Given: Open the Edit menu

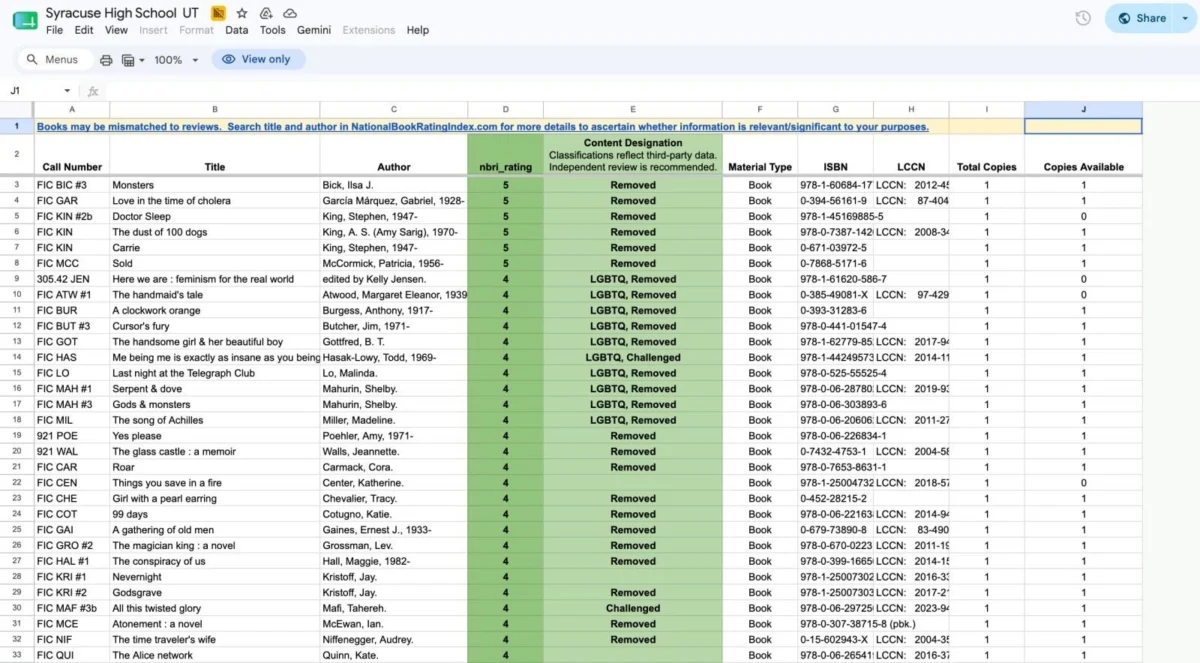Looking at the screenshot, I should (84, 30).
